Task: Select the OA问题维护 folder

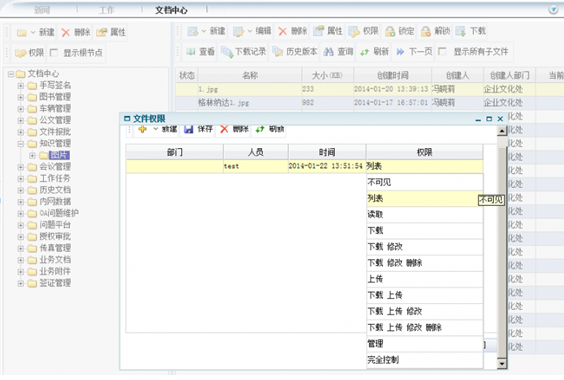Action: [59, 213]
